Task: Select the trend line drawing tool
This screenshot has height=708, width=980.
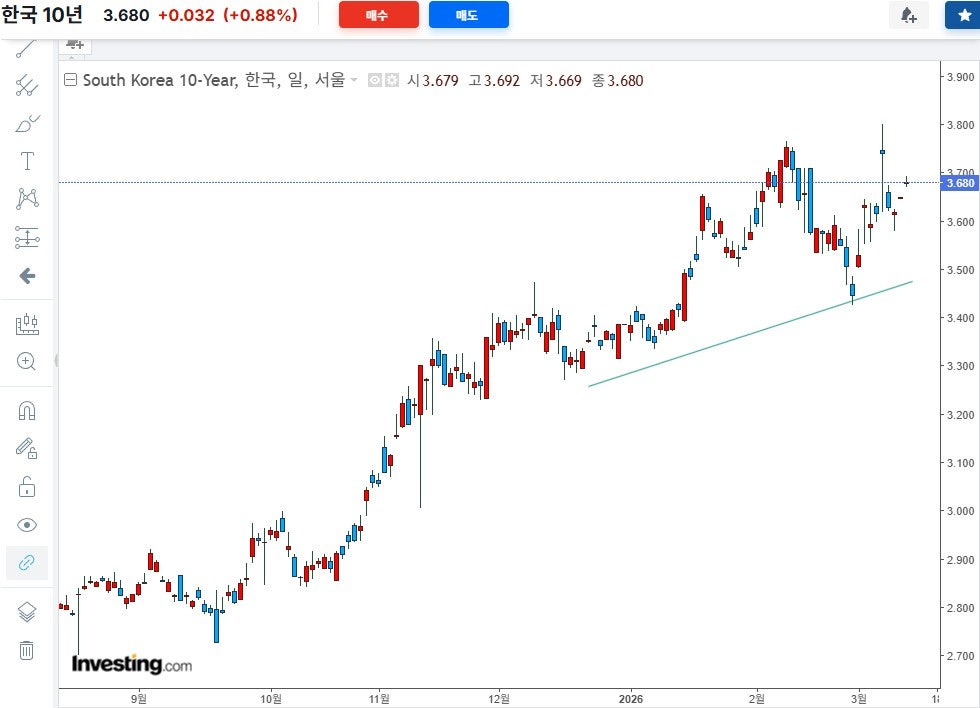Action: tap(26, 48)
